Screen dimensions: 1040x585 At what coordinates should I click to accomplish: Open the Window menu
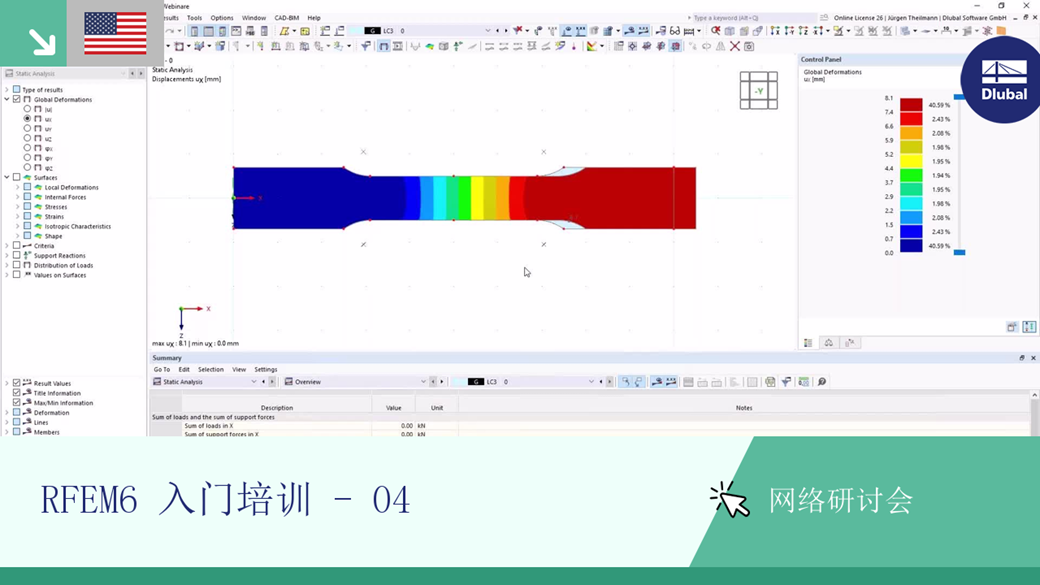[253, 18]
